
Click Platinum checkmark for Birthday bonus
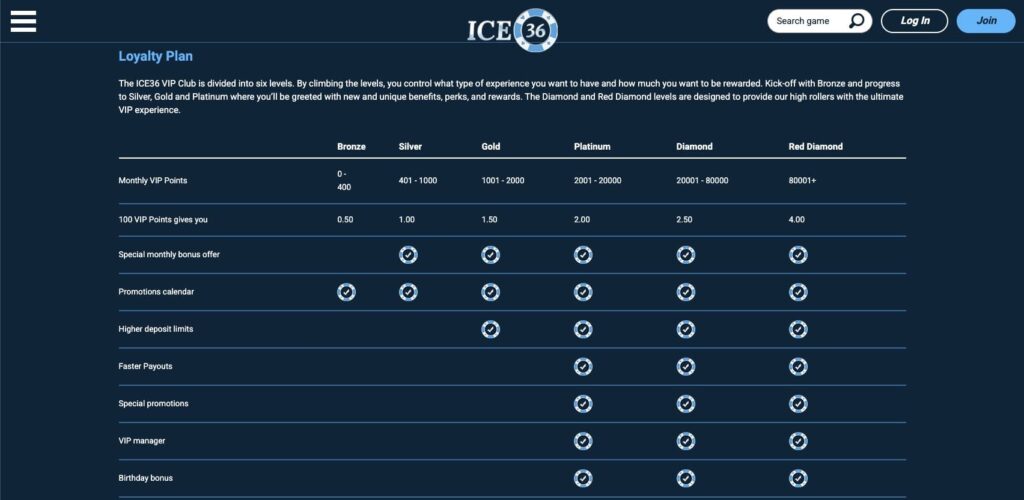click(583, 478)
